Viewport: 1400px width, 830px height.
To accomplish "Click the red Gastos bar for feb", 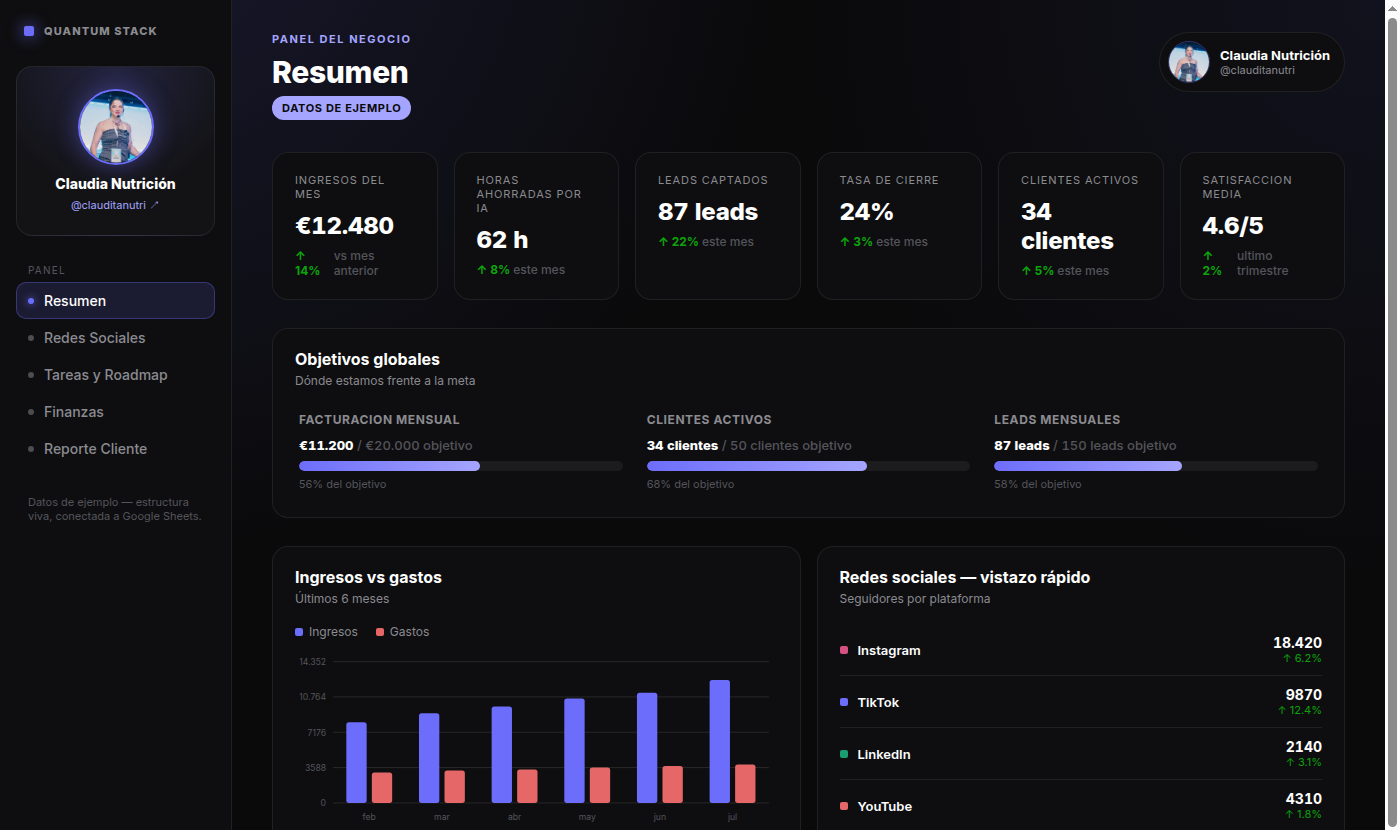I will point(382,787).
